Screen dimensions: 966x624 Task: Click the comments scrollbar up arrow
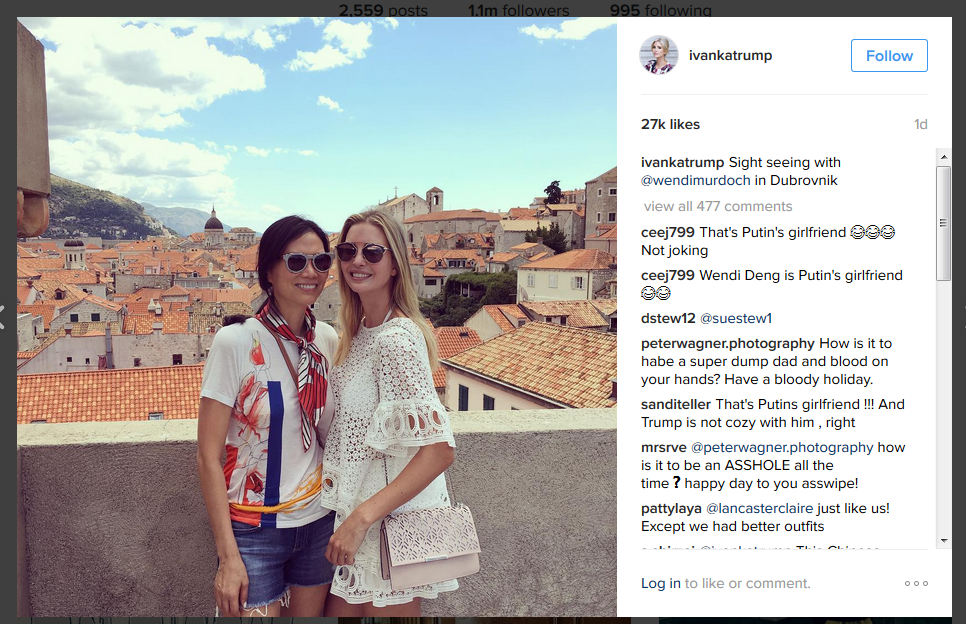tap(944, 157)
